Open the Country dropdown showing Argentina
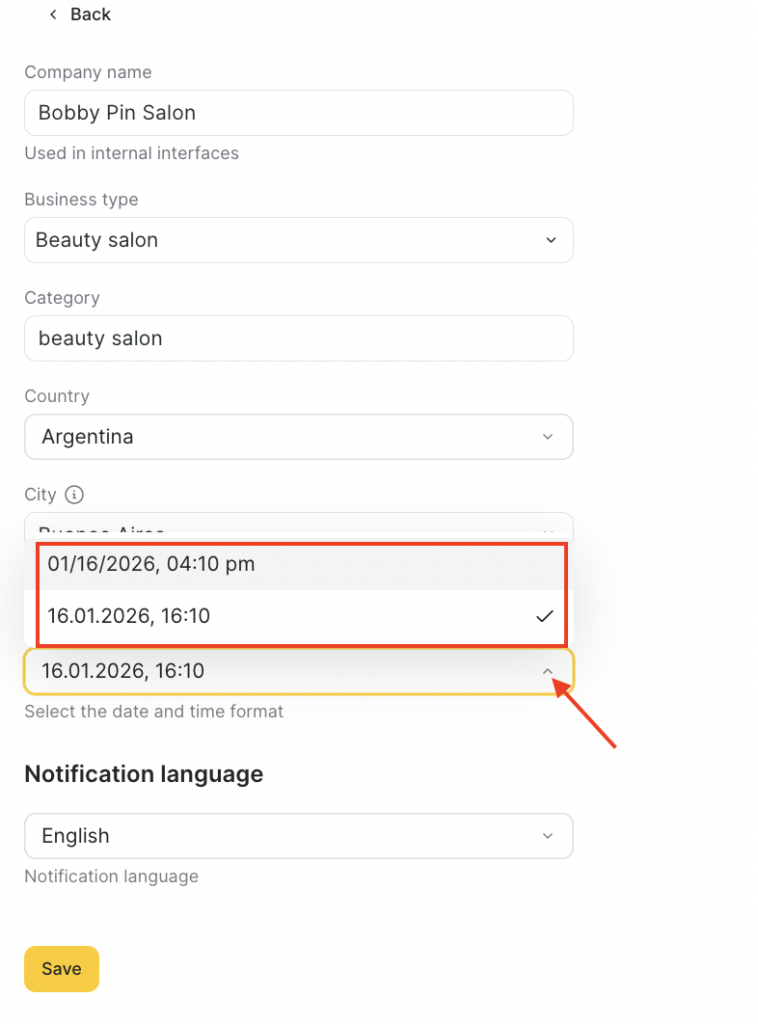The height and width of the screenshot is (1024, 758). (298, 437)
